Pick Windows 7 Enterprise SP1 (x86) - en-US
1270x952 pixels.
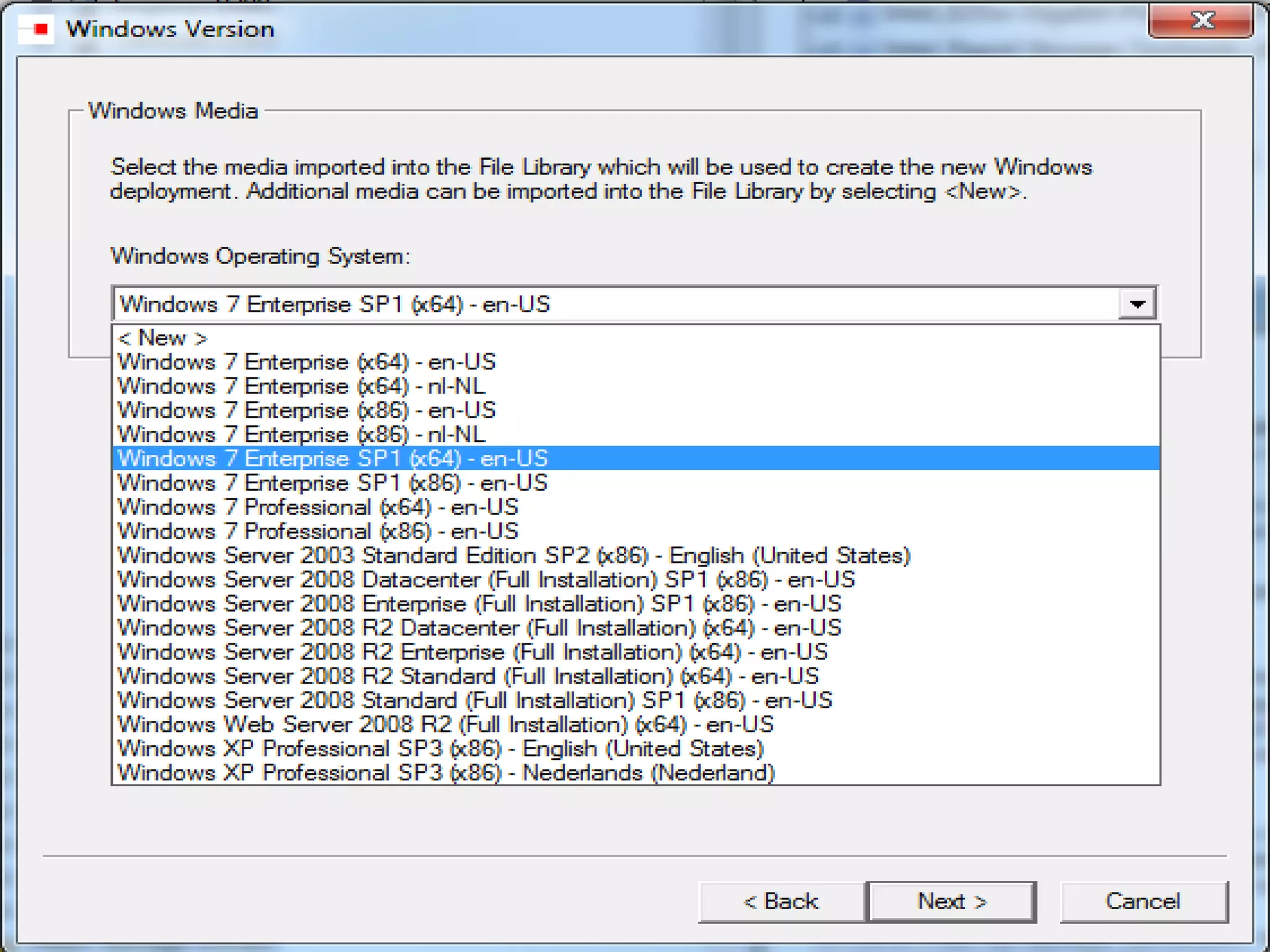[x=636, y=483]
